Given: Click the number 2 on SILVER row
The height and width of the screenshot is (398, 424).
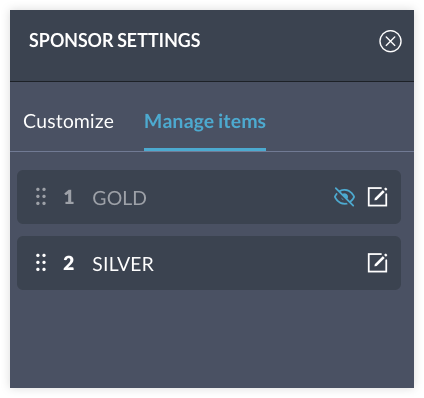Looking at the screenshot, I should point(69,263).
